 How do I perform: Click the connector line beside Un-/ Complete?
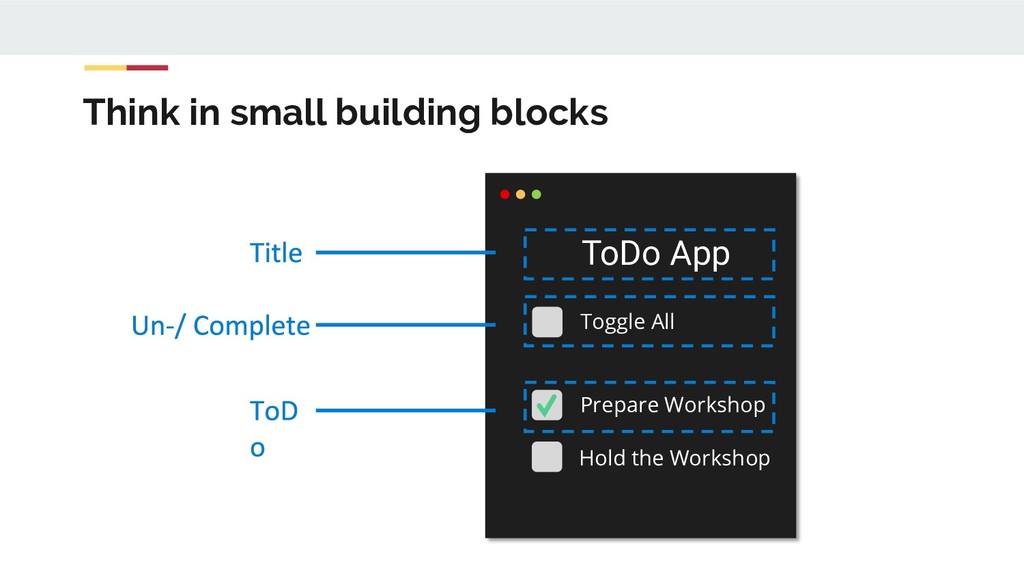tap(405, 324)
